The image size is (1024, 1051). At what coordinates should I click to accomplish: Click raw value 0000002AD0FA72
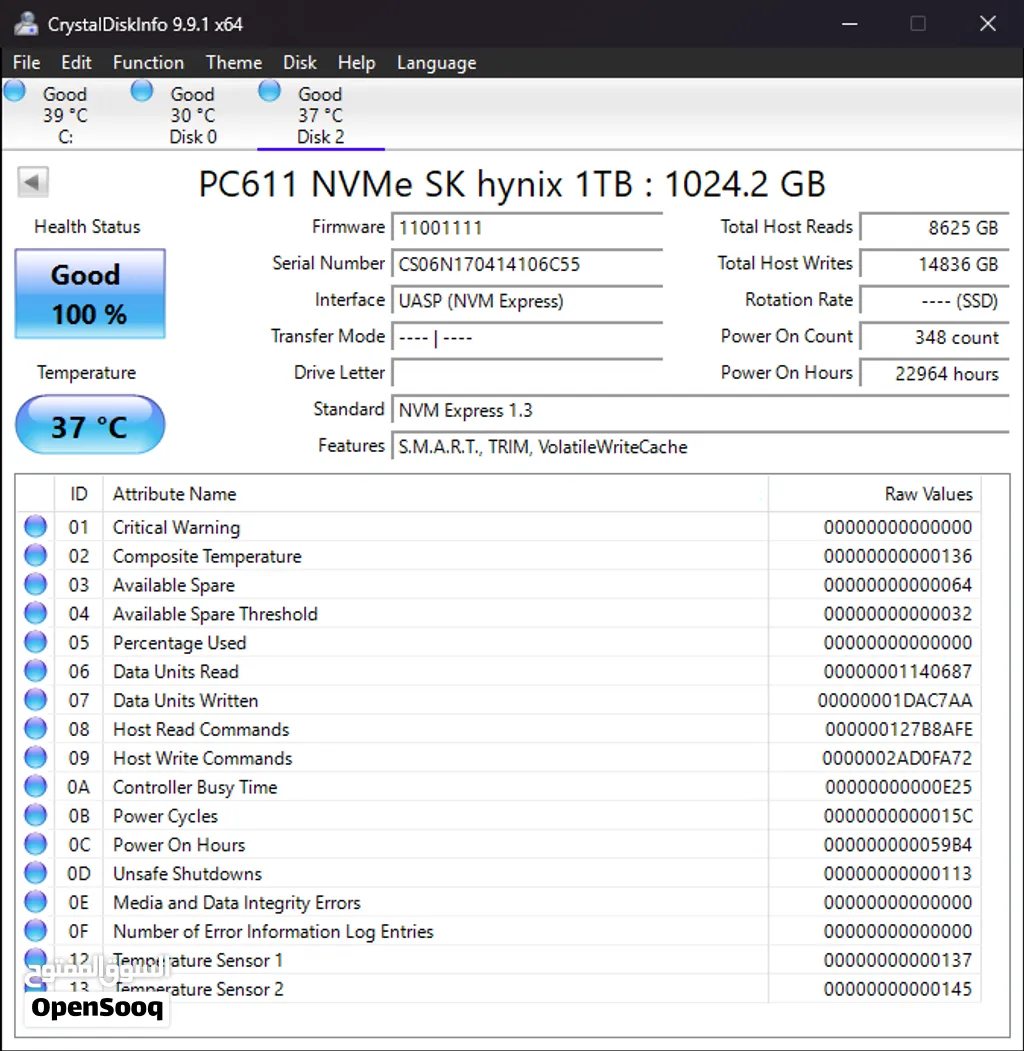897,758
